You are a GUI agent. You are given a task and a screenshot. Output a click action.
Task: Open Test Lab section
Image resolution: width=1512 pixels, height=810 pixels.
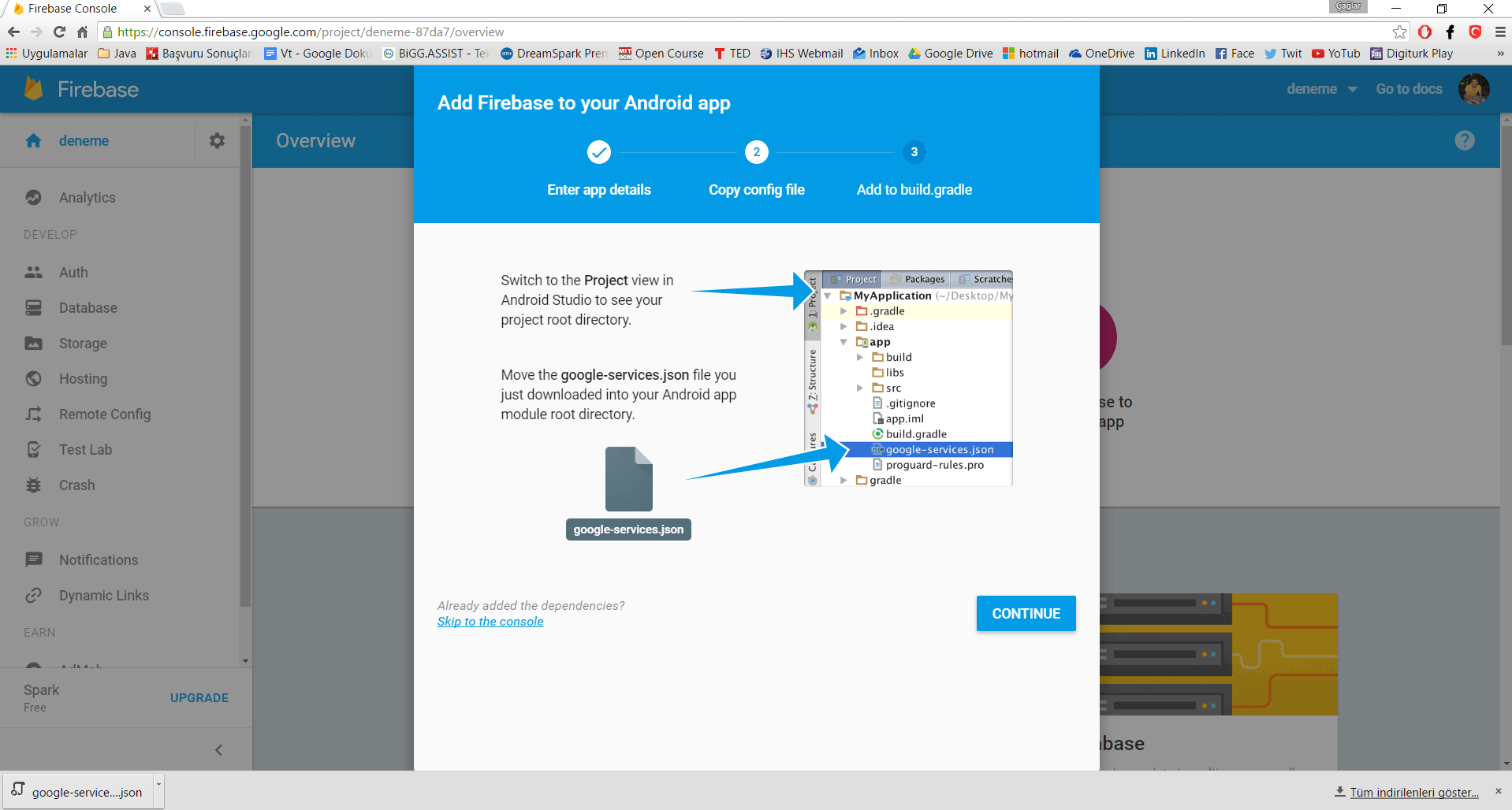coord(85,450)
